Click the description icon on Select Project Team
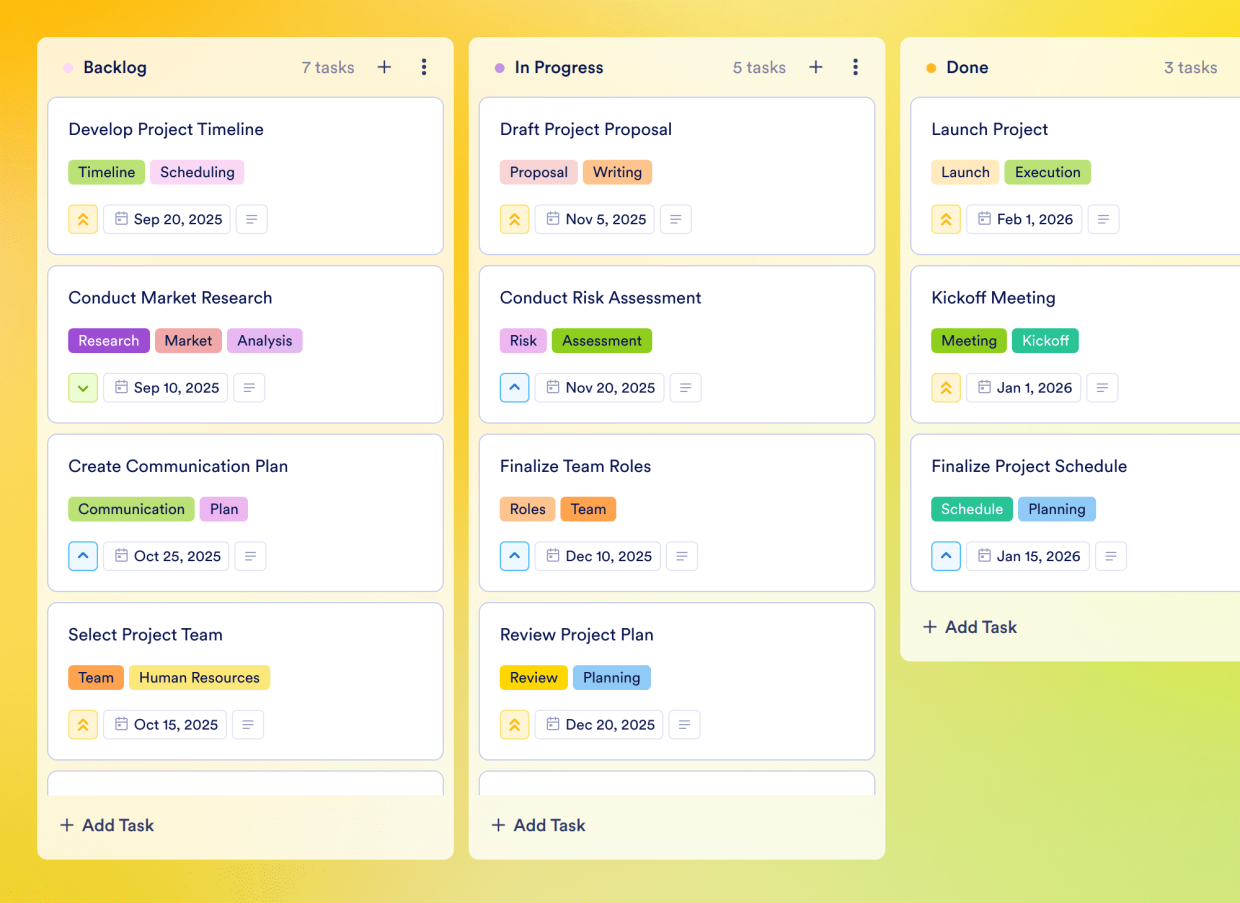This screenshot has height=903, width=1240. coord(248,724)
